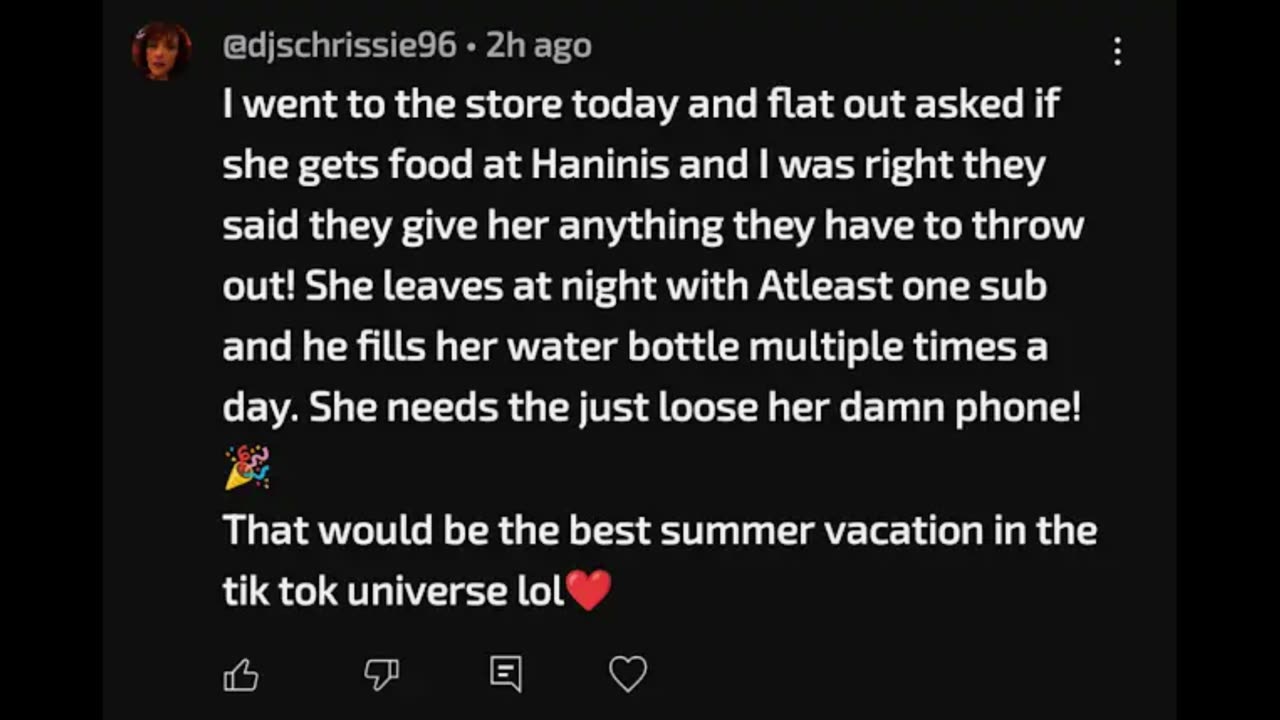Click the party popper emoji
The height and width of the screenshot is (720, 1280).
point(246,467)
